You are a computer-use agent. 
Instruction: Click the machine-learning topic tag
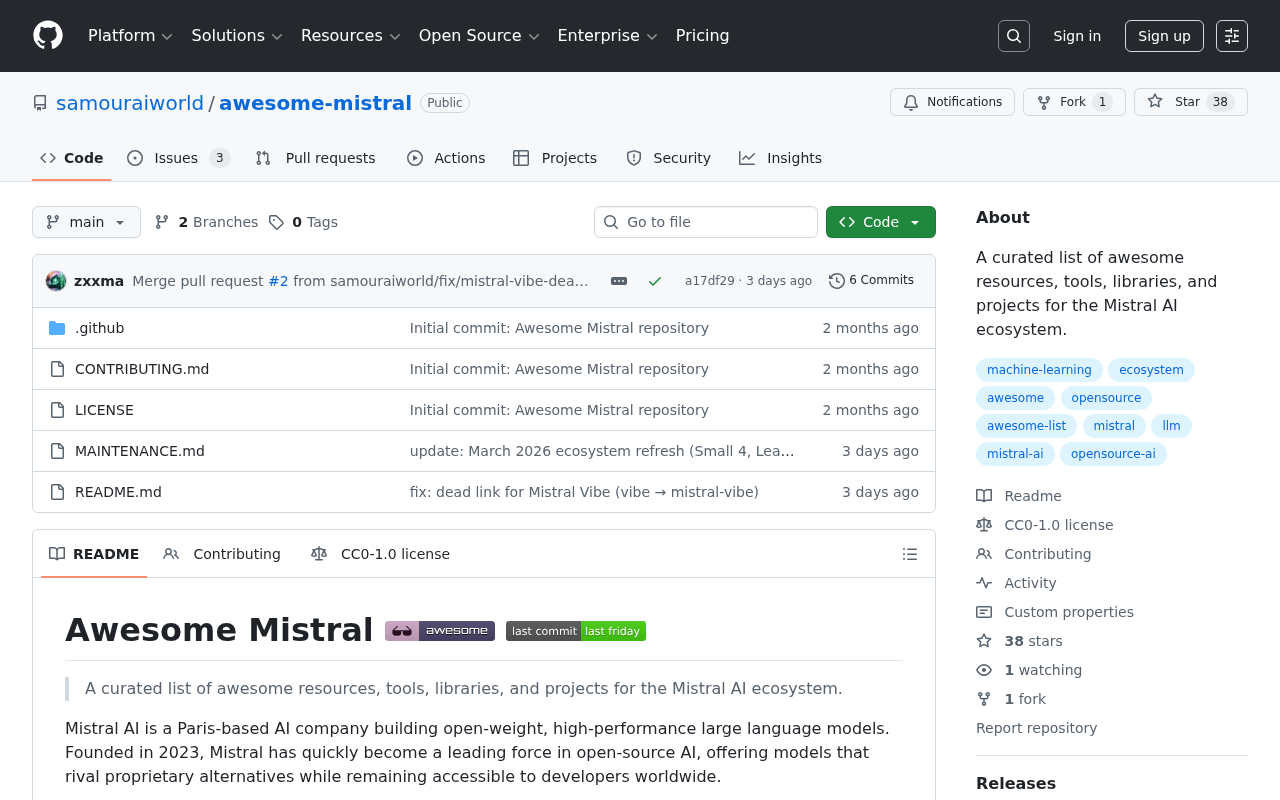coord(1039,370)
